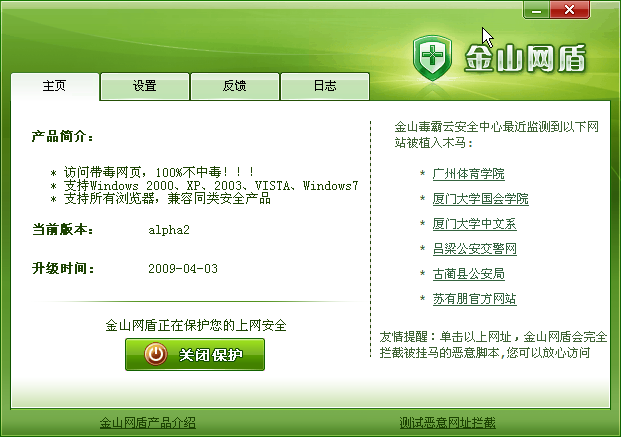Open the 厦门大学国会学院 link
This screenshot has width=621, height=437.
click(x=480, y=199)
